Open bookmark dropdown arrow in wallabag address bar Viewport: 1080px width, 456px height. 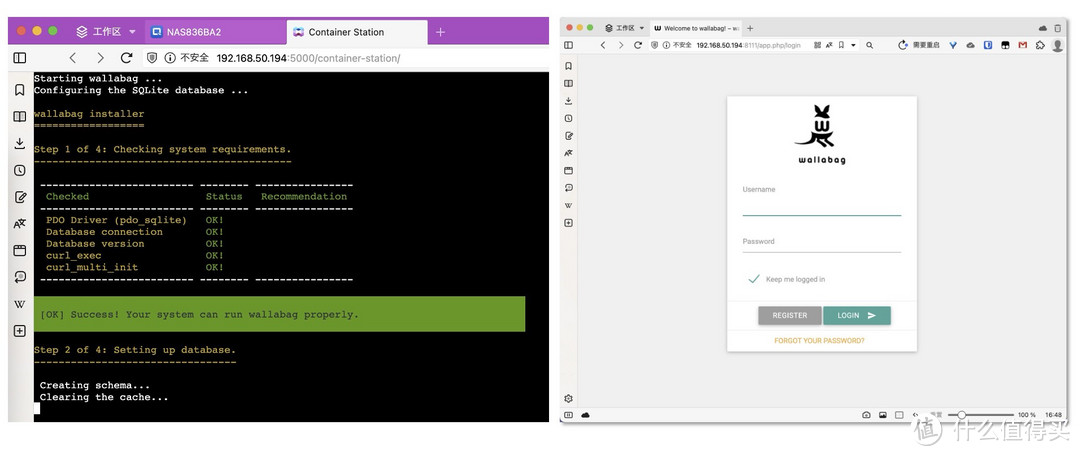click(x=853, y=45)
